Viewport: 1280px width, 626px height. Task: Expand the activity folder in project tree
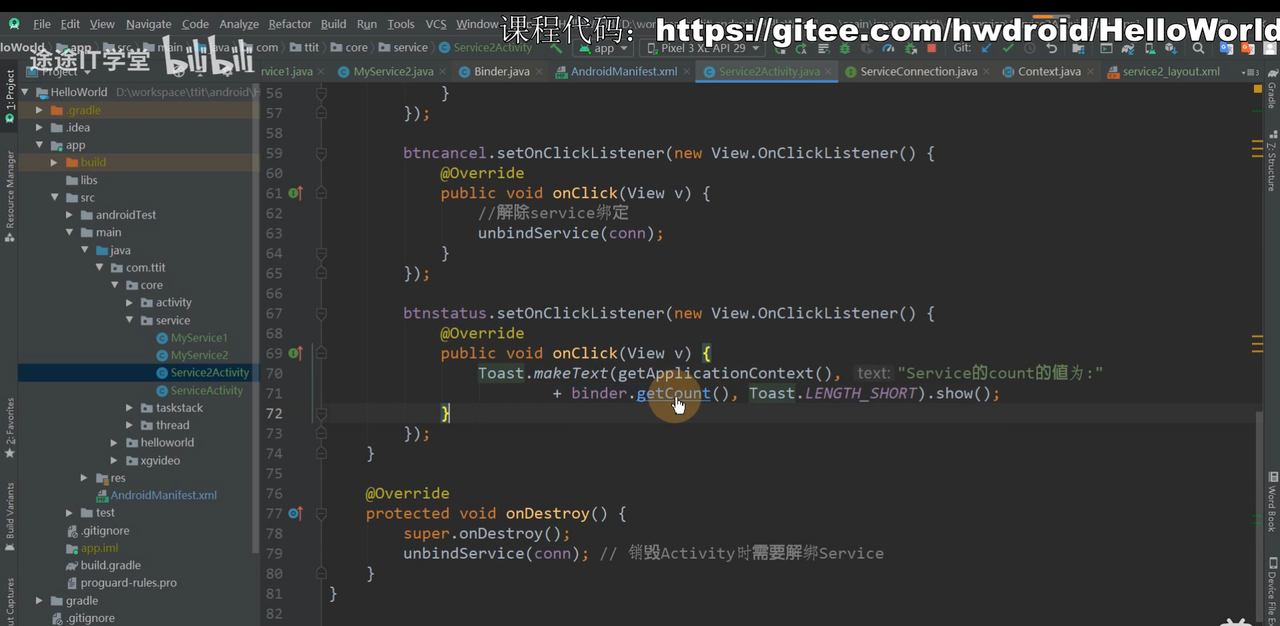click(x=131, y=302)
